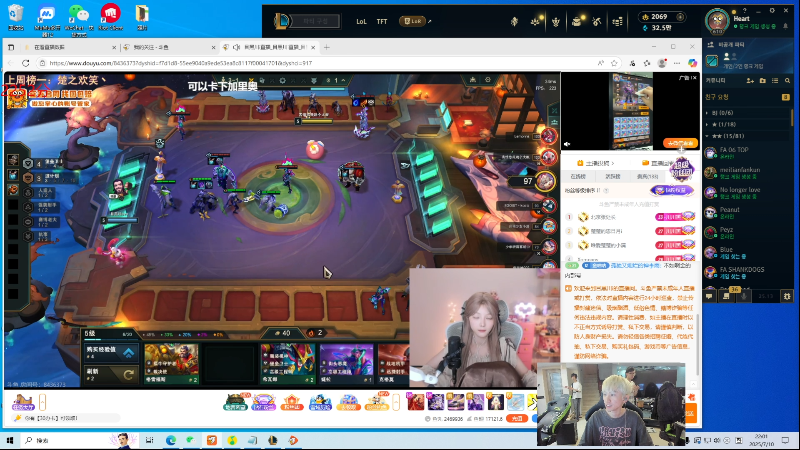This screenshot has height=450, width=800.
Task: Click the orange button on ad video
Action: [680, 143]
